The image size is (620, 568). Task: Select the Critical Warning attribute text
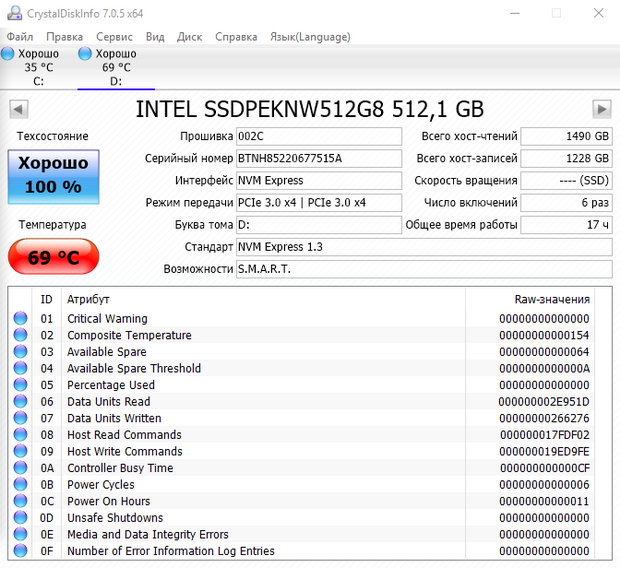(107, 319)
